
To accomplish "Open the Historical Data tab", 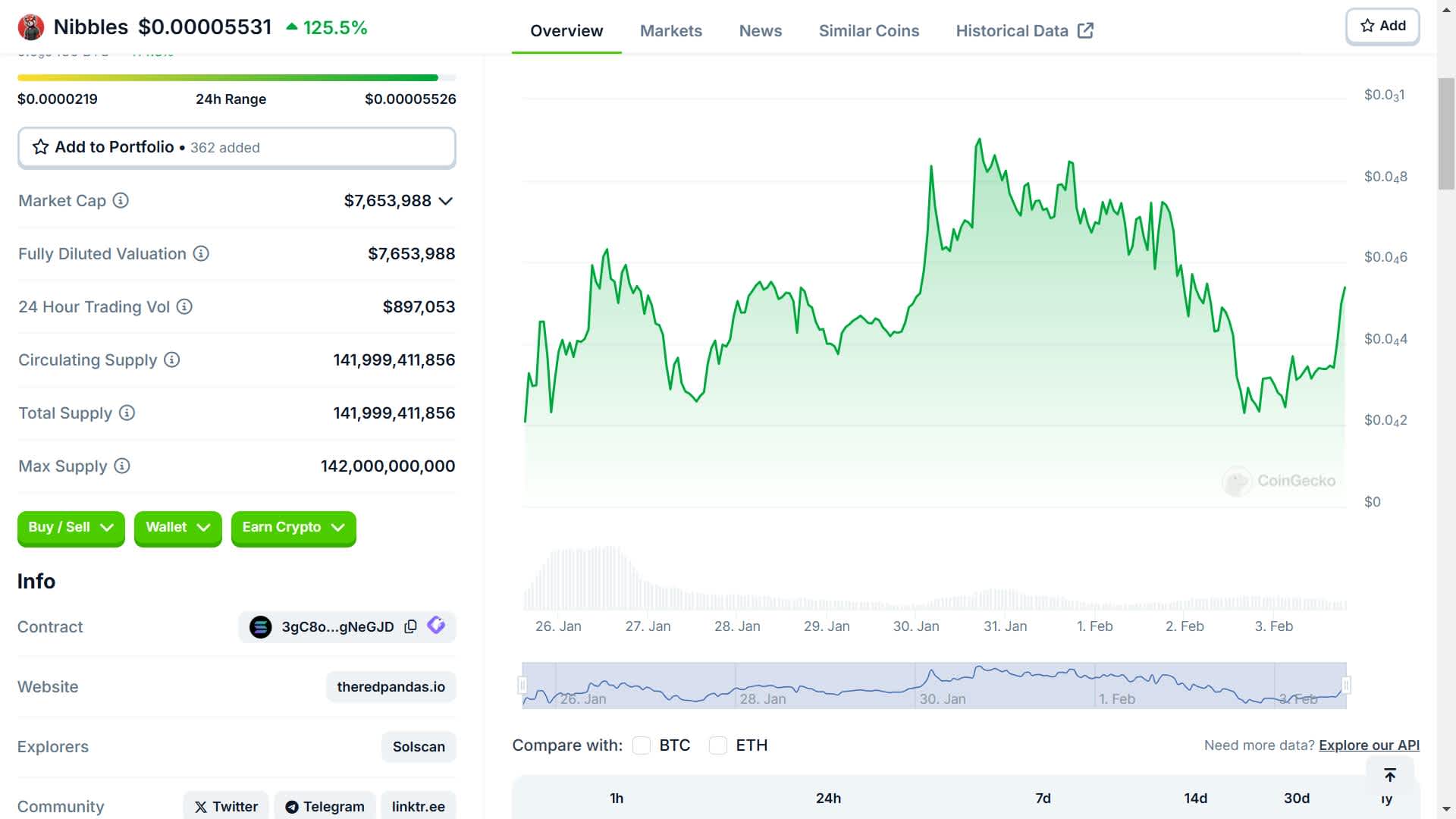I will pos(1025,31).
